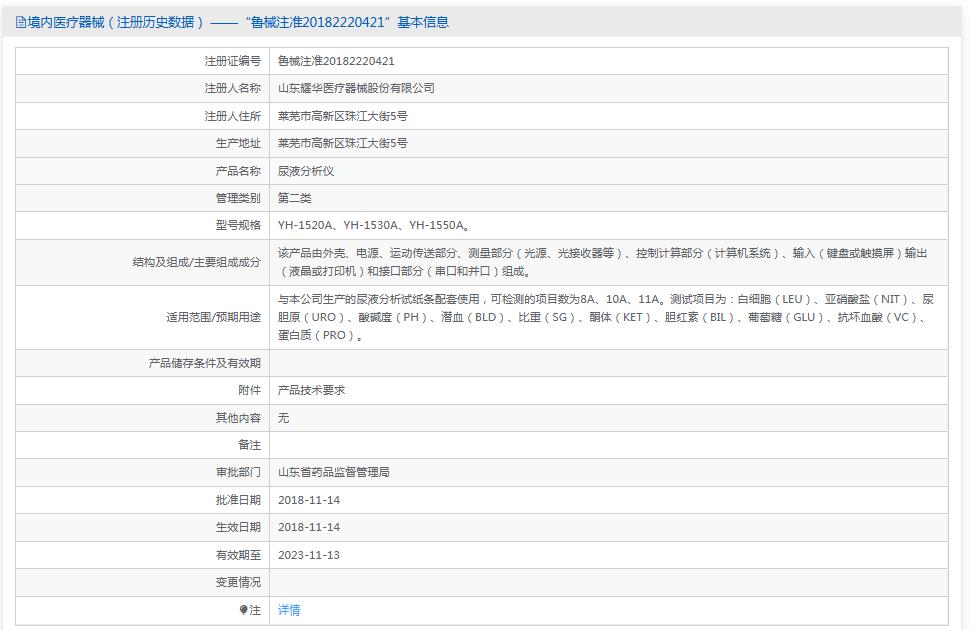Screen dimensions: 976x630
Task: Click the 其他内容 label
Action: [x=238, y=418]
